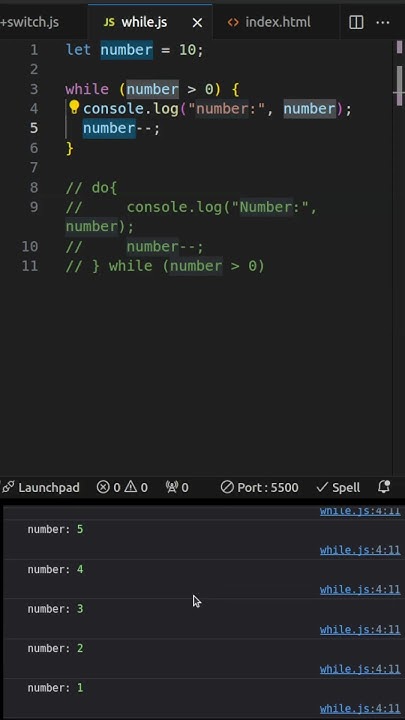Place the cursor on line number 5

click(34, 128)
